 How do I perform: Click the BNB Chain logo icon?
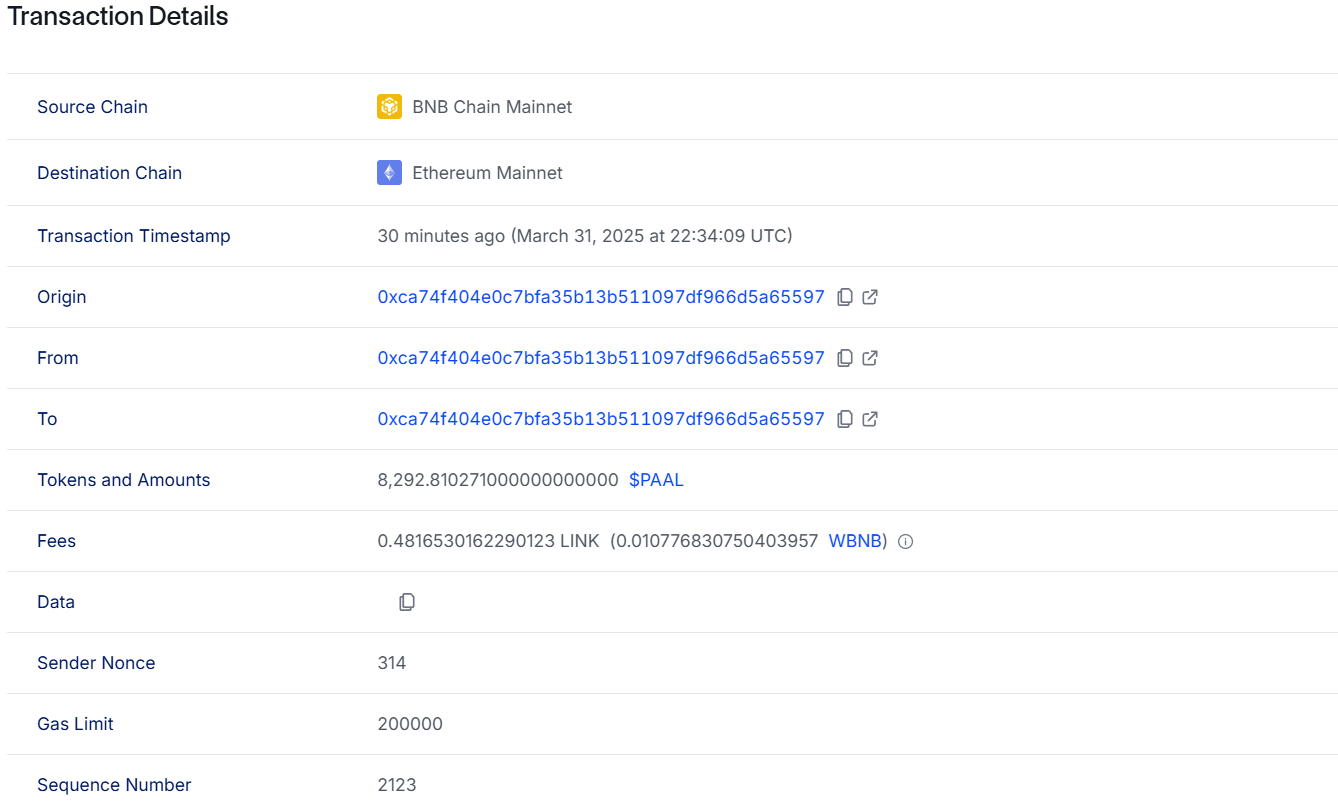(x=389, y=107)
